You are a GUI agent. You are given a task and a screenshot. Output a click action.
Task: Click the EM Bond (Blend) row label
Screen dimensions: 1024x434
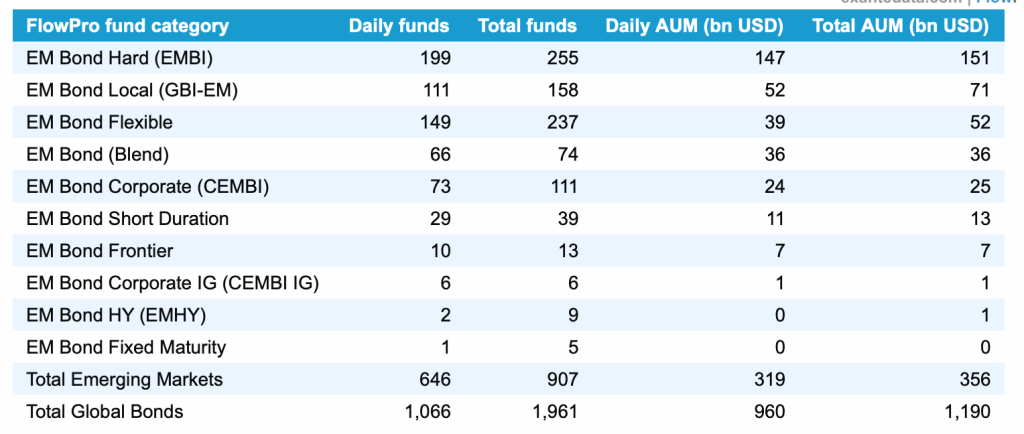pos(97,154)
